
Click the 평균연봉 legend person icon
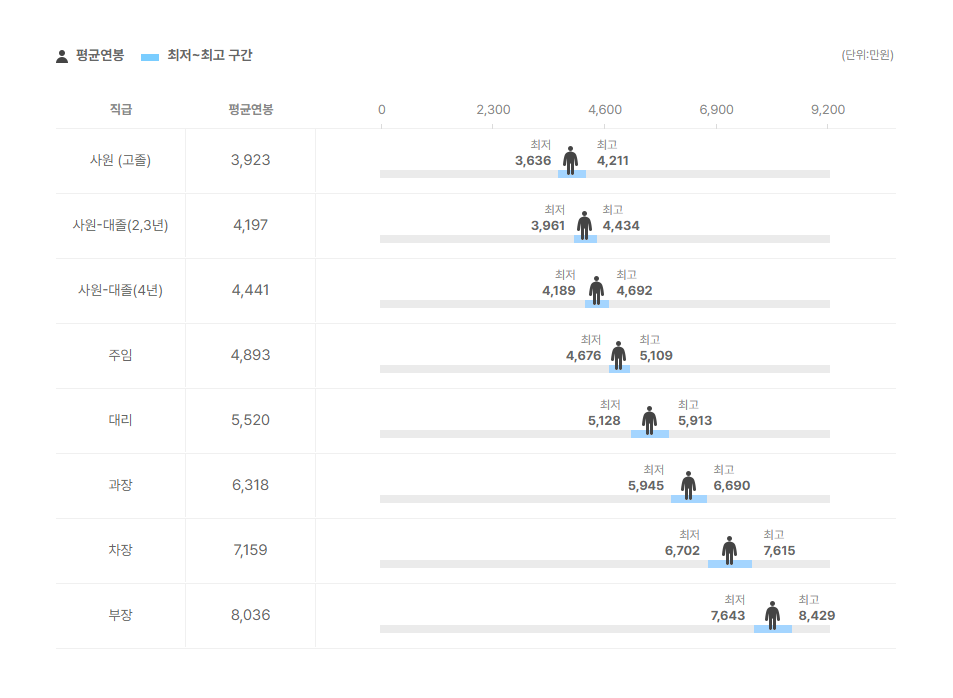[x=62, y=57]
